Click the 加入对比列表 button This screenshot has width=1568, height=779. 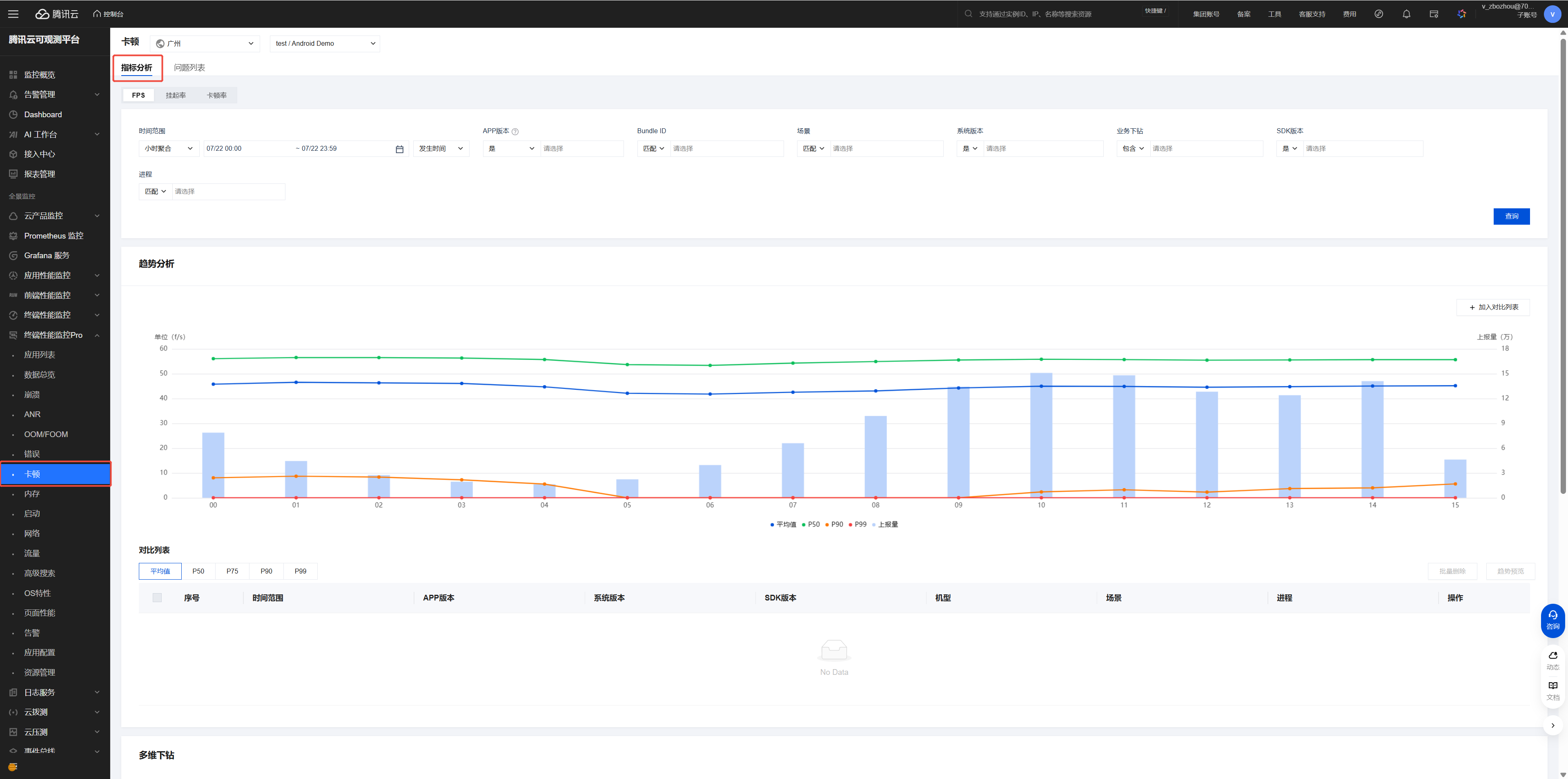point(1492,308)
